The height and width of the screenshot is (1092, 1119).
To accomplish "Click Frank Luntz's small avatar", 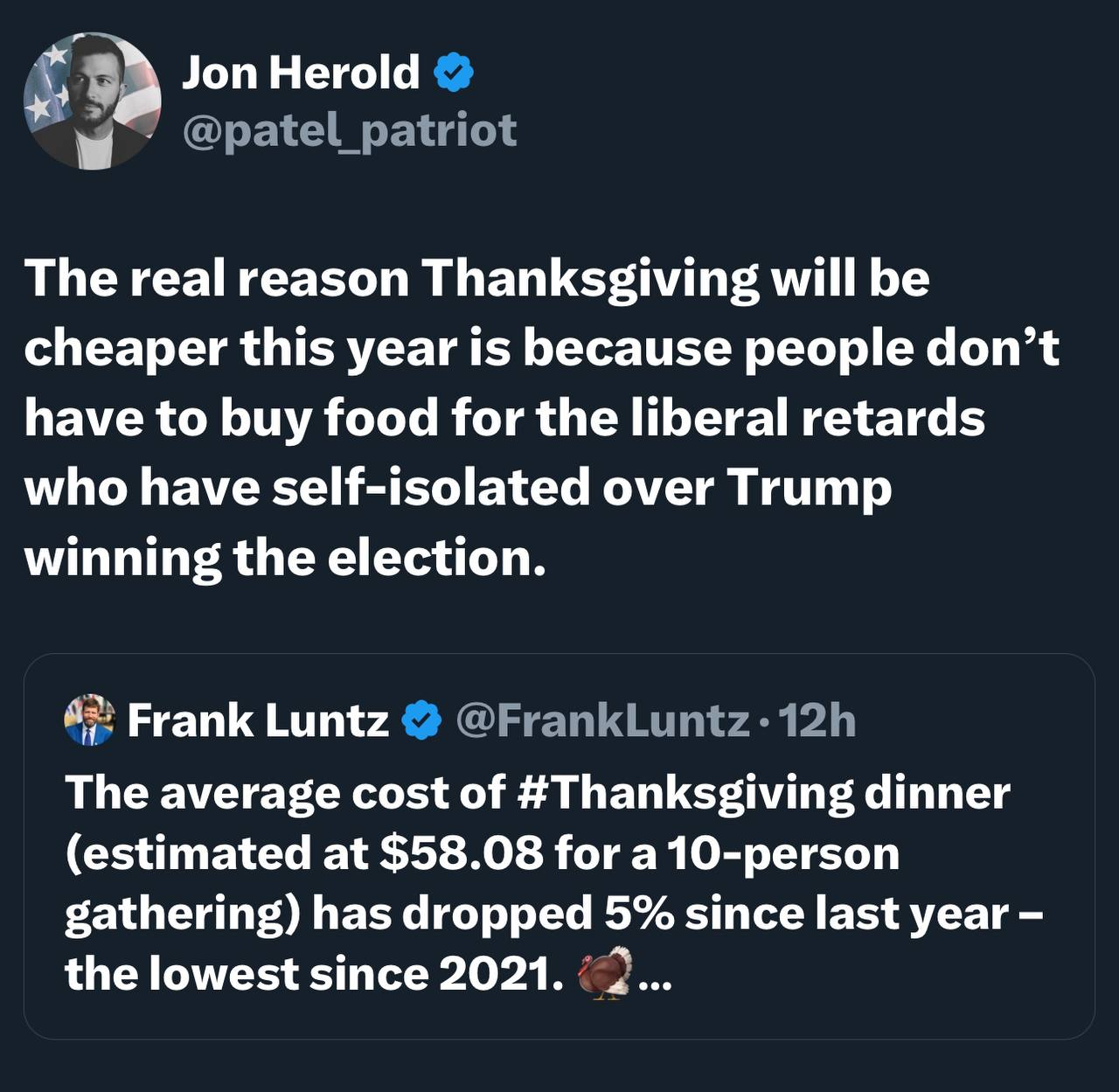I will tap(89, 720).
